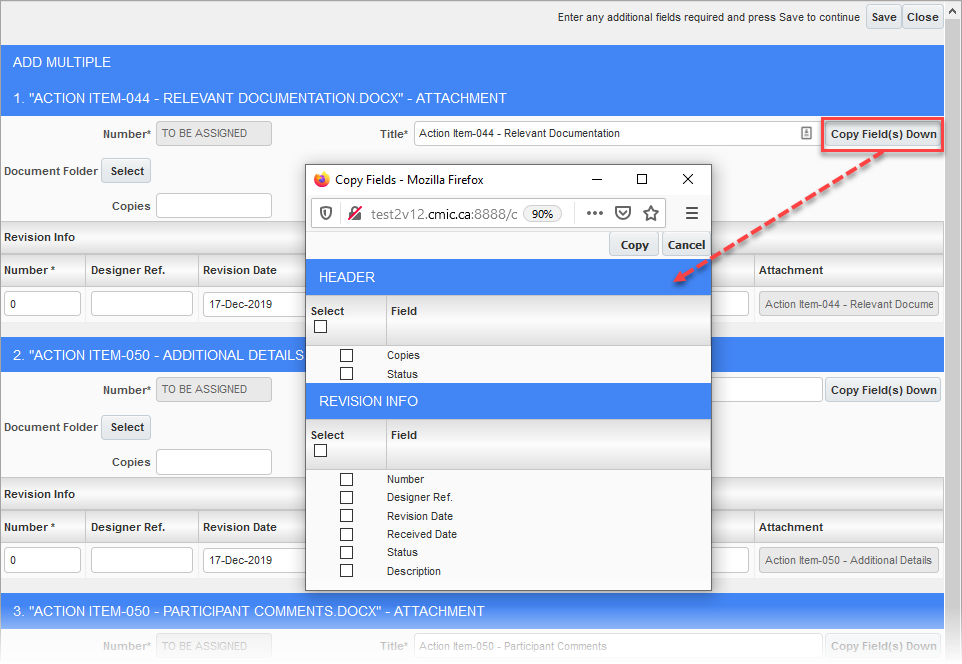Click Select next to first Document Folder
Screen dimensions: 962x664
(x=127, y=171)
